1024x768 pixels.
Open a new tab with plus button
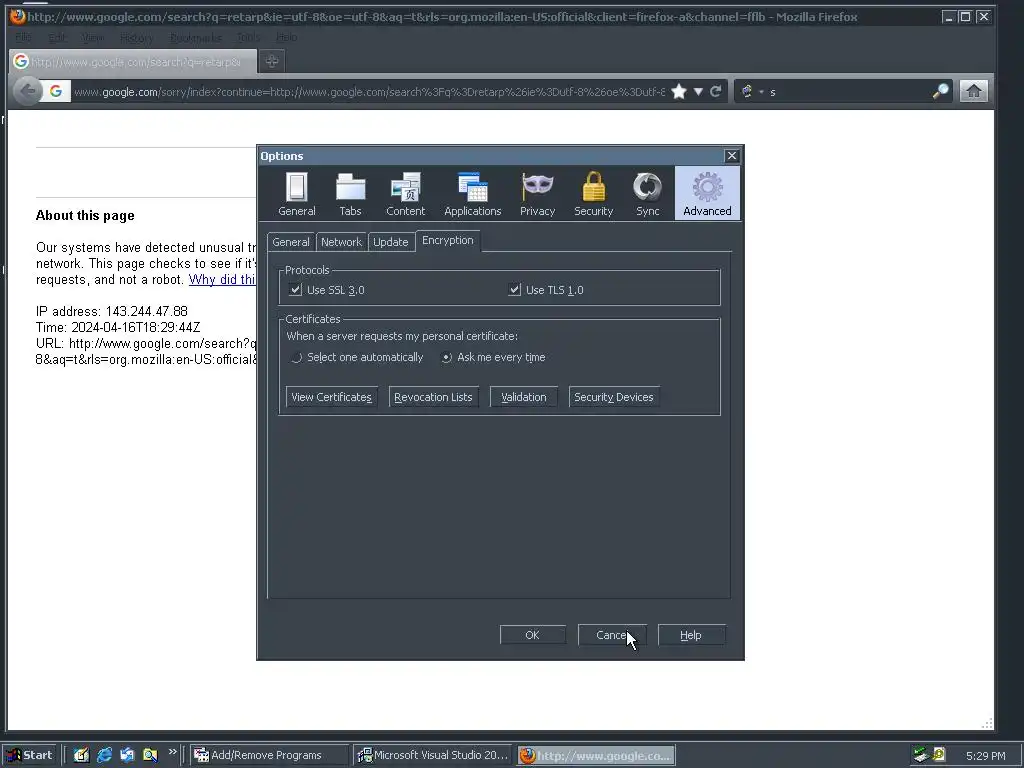[272, 61]
